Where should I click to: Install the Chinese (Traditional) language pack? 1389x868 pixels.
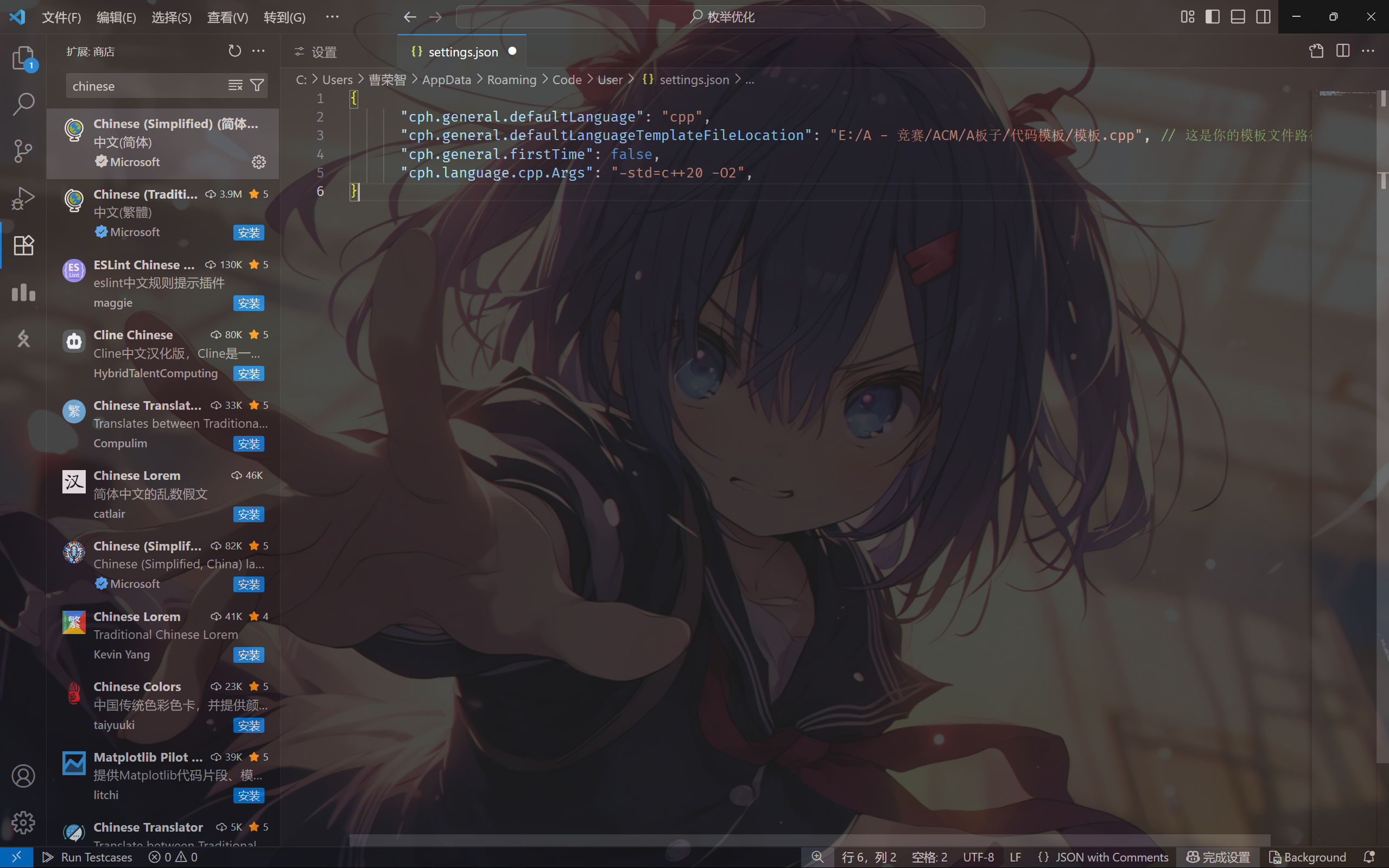pyautogui.click(x=249, y=232)
